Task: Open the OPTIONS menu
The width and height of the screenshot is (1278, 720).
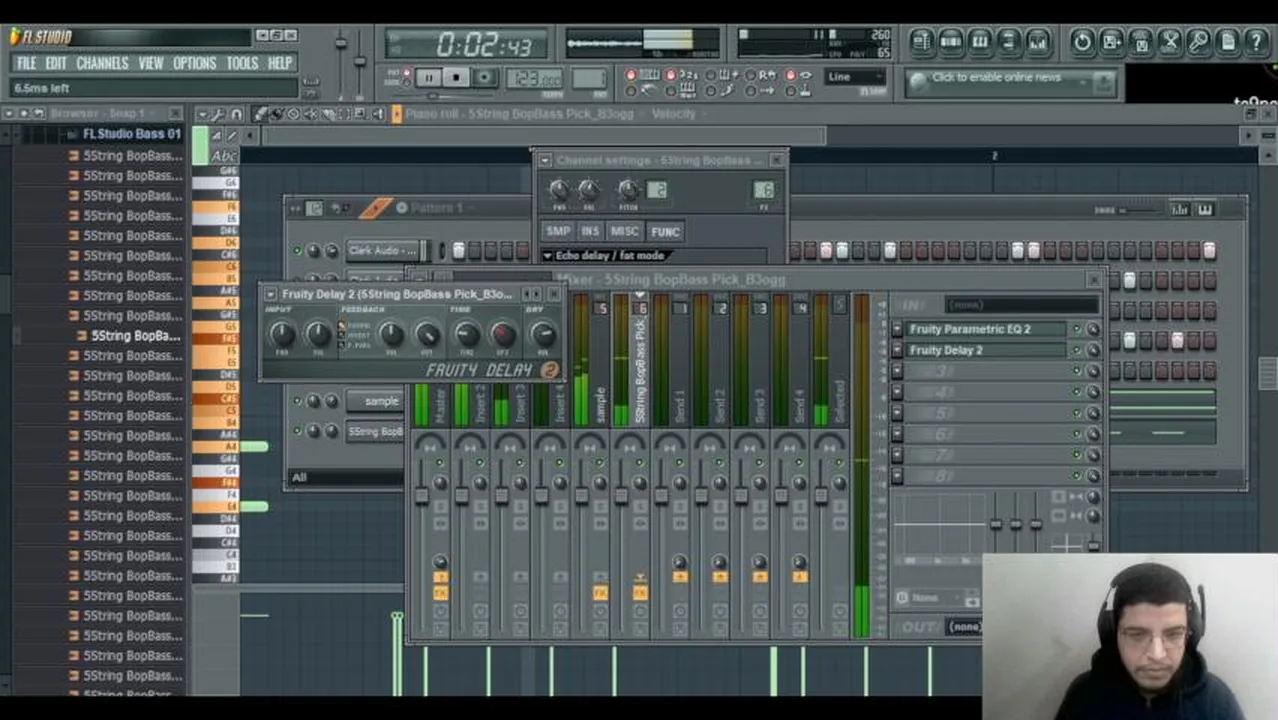Action: point(194,63)
